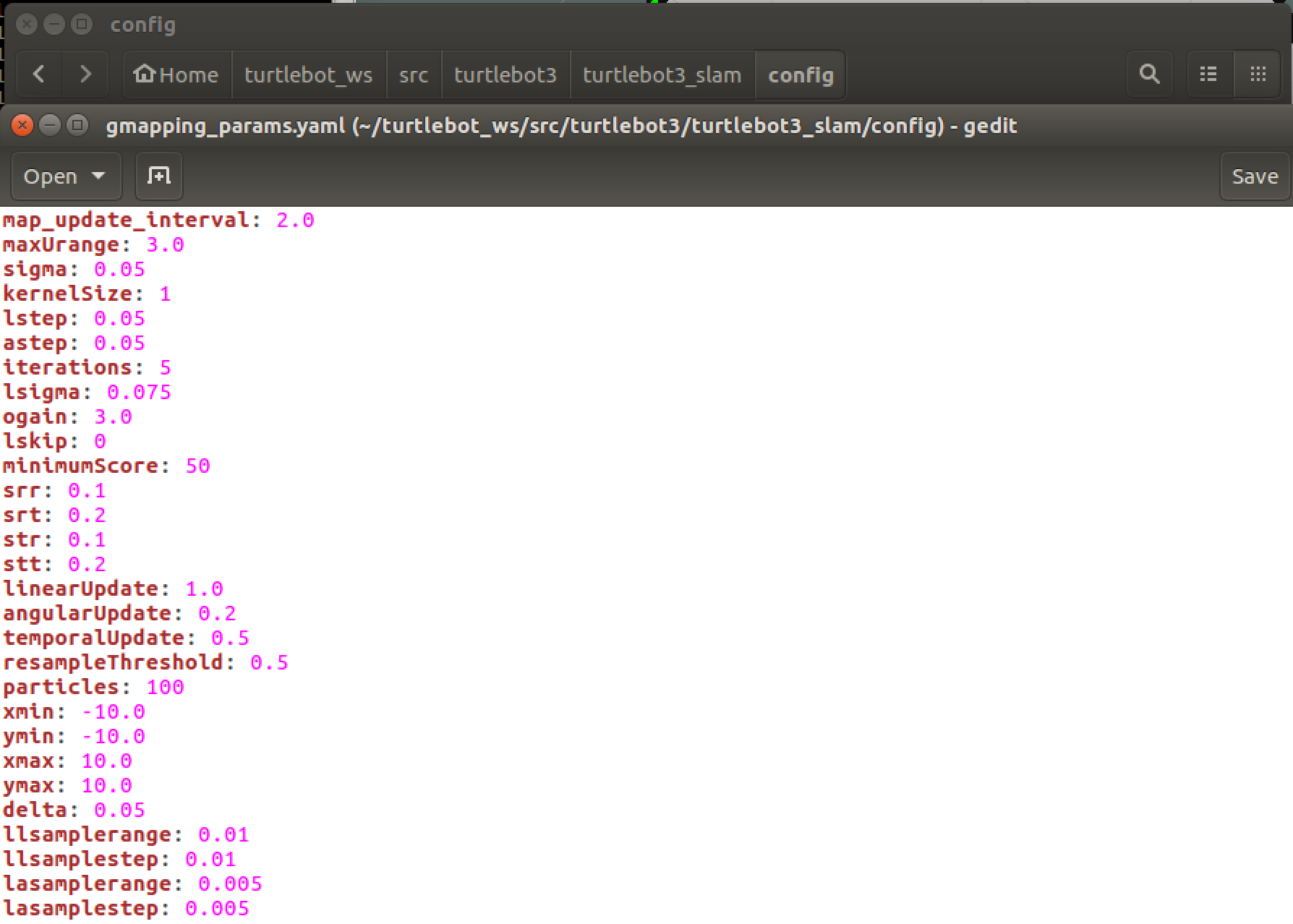
Task: Click the ymax value 10.0
Action: pyautogui.click(x=107, y=785)
